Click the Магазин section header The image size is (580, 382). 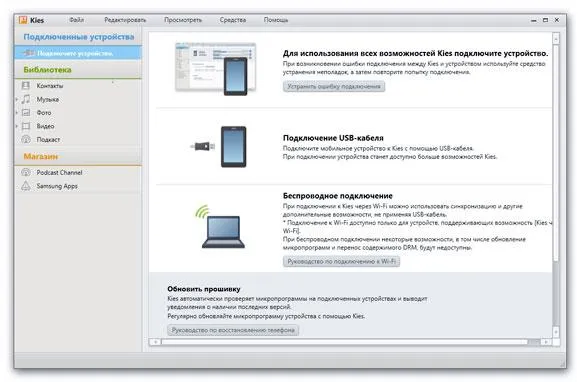41,156
